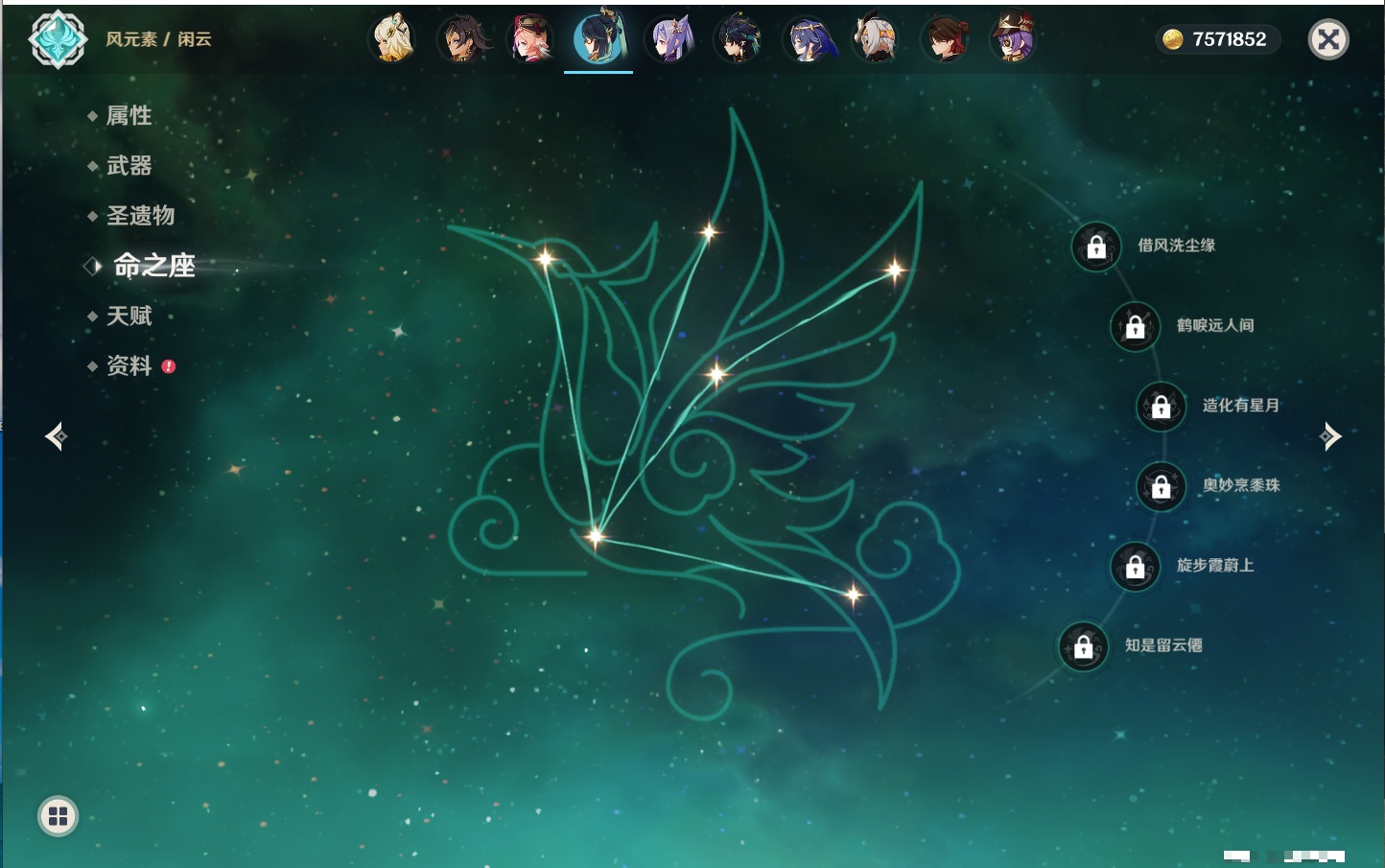Go to previous character with left arrow
The height and width of the screenshot is (868, 1385).
[56, 436]
